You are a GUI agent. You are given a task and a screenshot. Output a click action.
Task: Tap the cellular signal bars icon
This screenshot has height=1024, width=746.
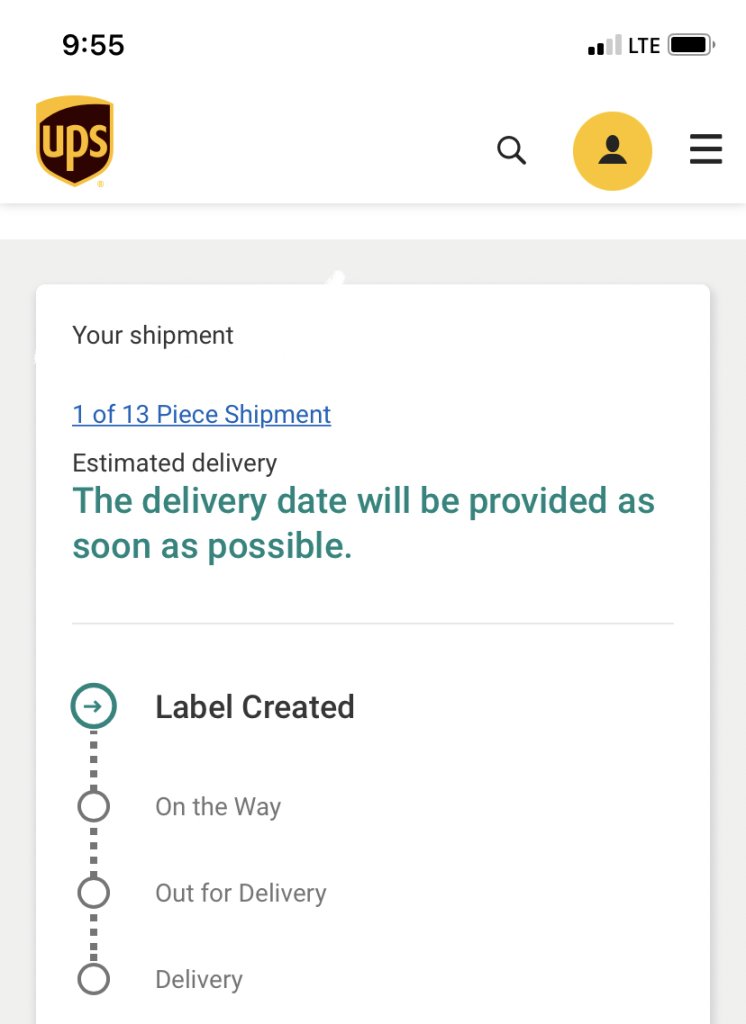pos(604,46)
